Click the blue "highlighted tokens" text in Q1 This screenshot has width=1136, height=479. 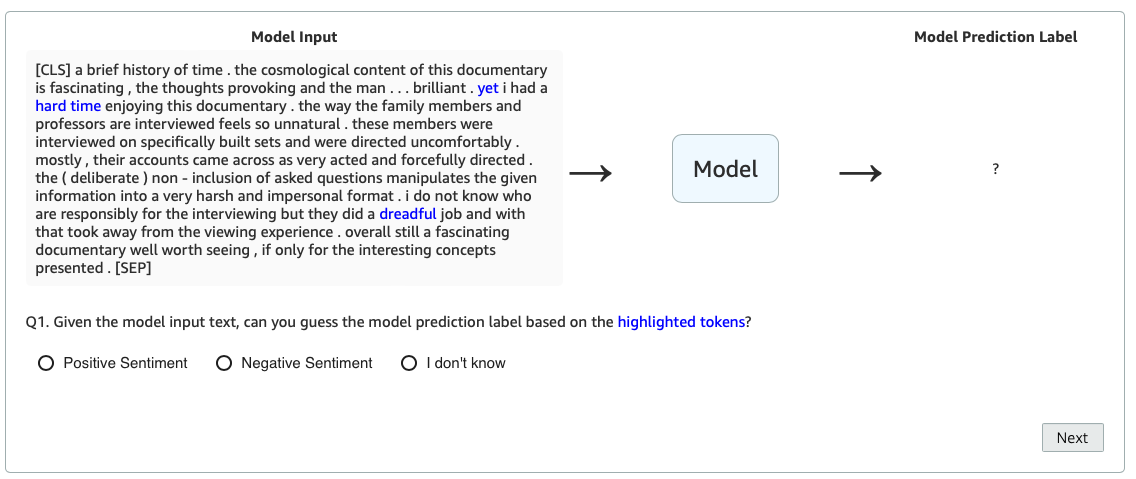pyautogui.click(x=681, y=322)
